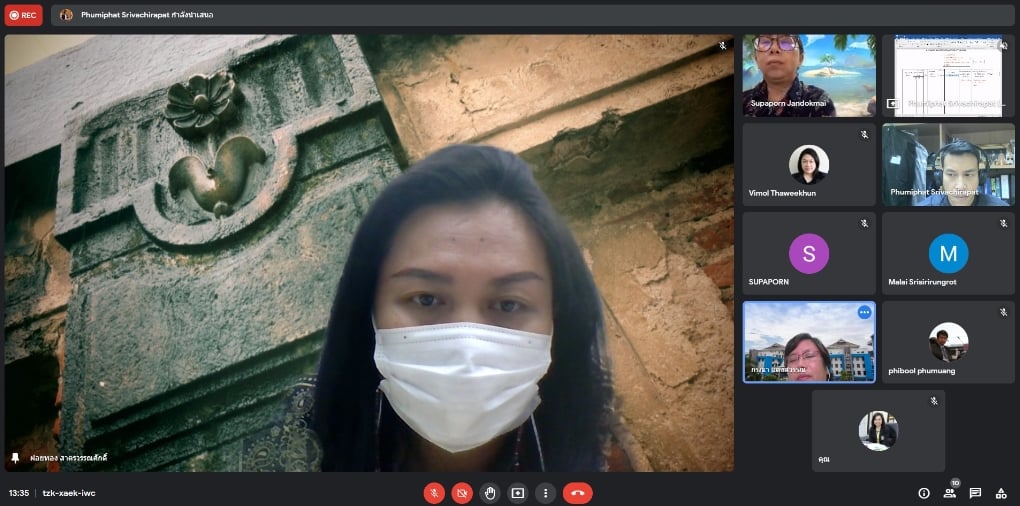
Task: Click the meeting code tzk-xaek-iwc
Action: (69, 493)
